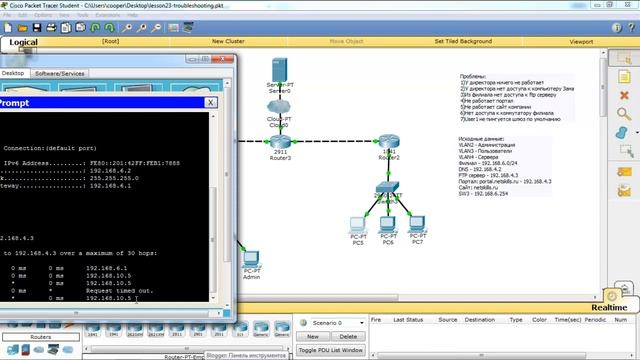
Task: Save the project with the floppy disk icon
Action: click(37, 28)
